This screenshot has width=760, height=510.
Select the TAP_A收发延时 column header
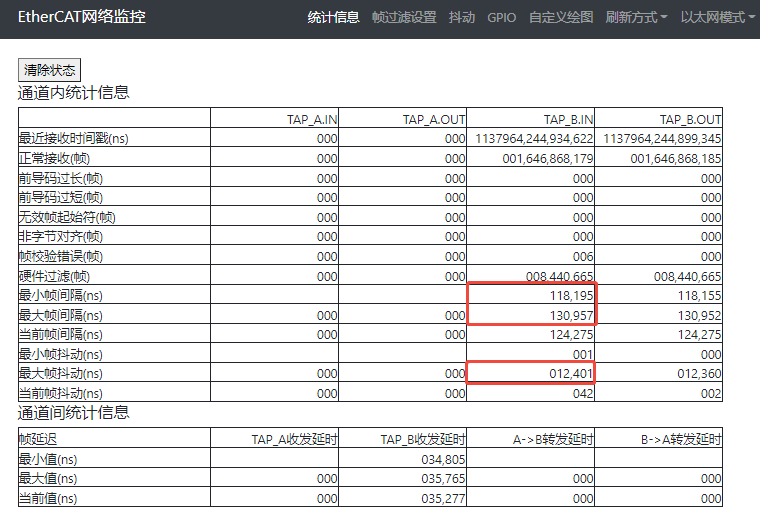coord(294,439)
